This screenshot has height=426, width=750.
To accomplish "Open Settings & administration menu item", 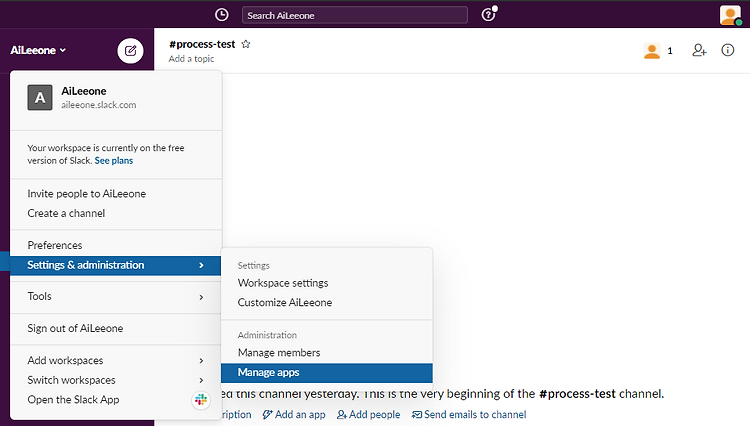I will [116, 265].
